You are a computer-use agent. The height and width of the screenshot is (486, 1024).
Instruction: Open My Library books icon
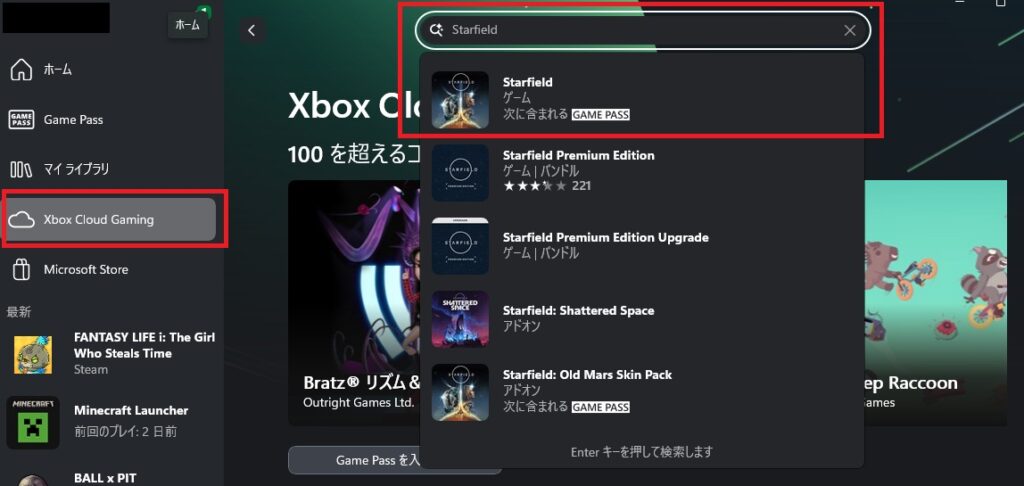tap(21, 169)
